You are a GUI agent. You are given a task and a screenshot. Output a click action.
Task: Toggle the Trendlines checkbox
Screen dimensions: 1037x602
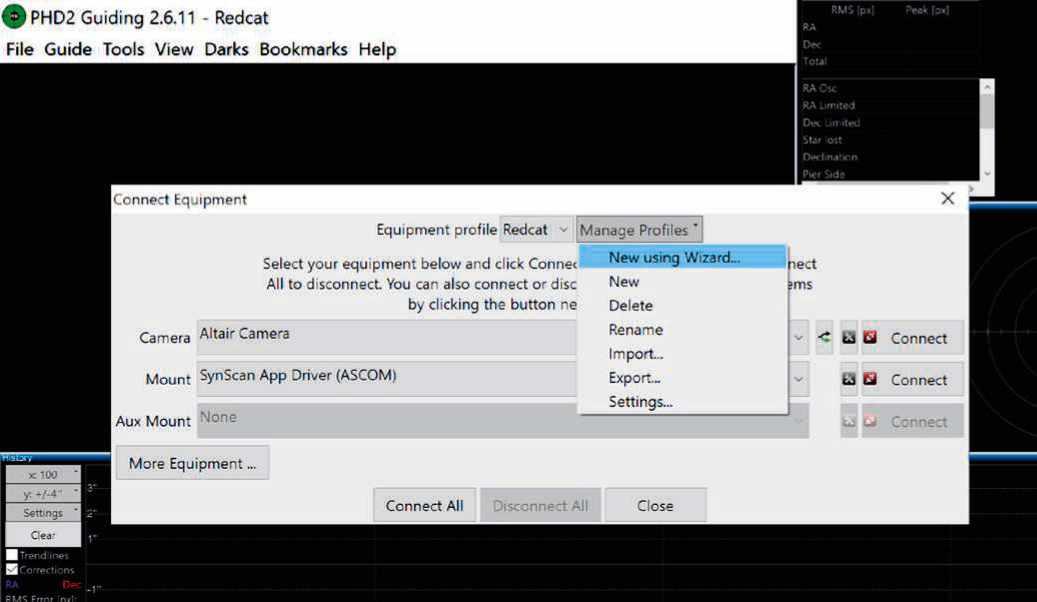[12, 555]
